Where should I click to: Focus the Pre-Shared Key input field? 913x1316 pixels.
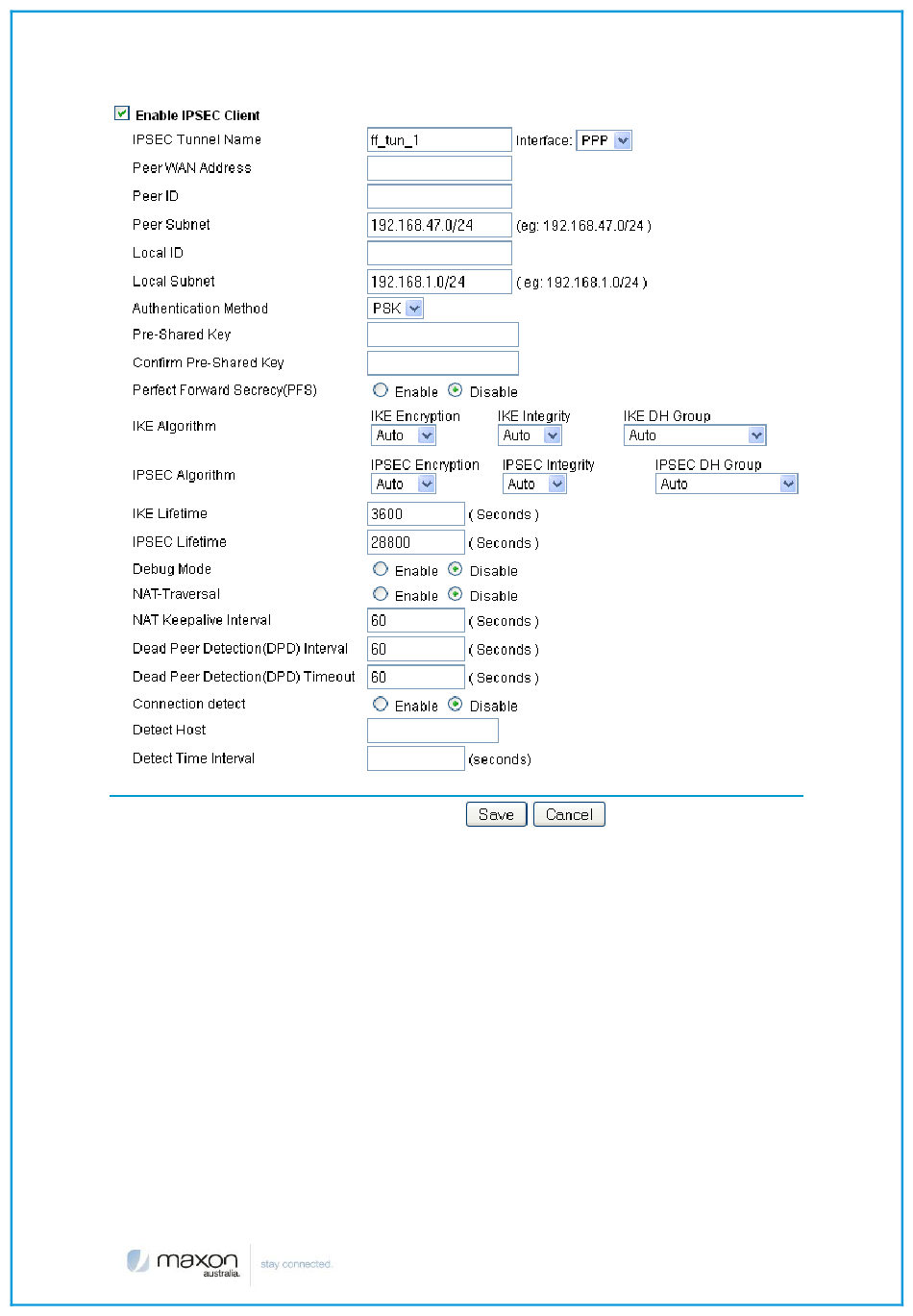442,335
